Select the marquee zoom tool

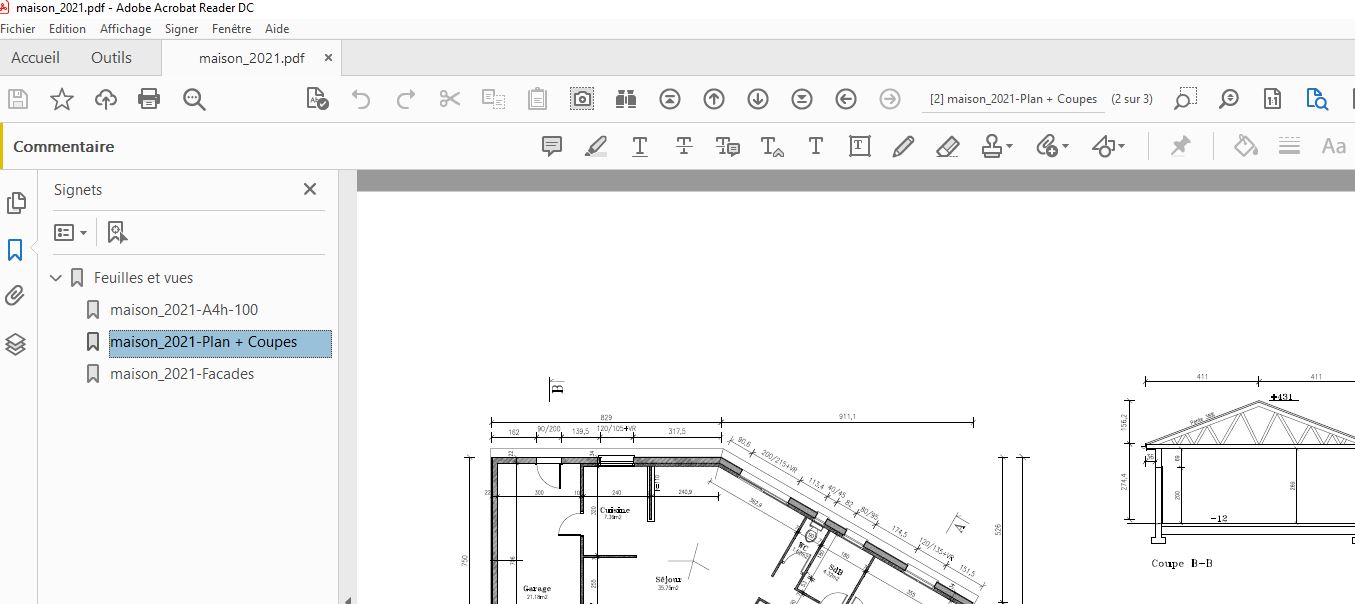pos(1185,99)
